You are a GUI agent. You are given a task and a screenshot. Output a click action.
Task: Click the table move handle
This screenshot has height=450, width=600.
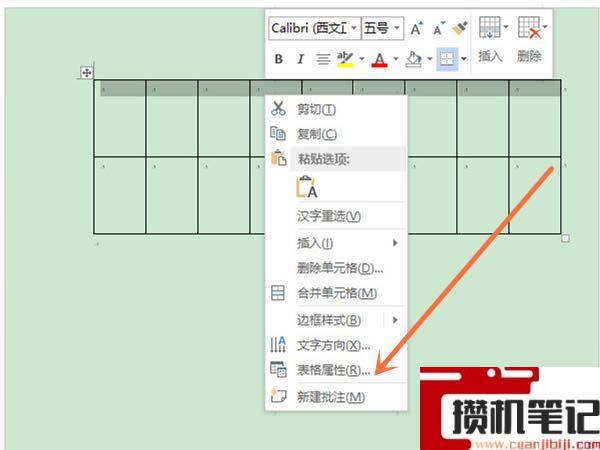point(87,72)
